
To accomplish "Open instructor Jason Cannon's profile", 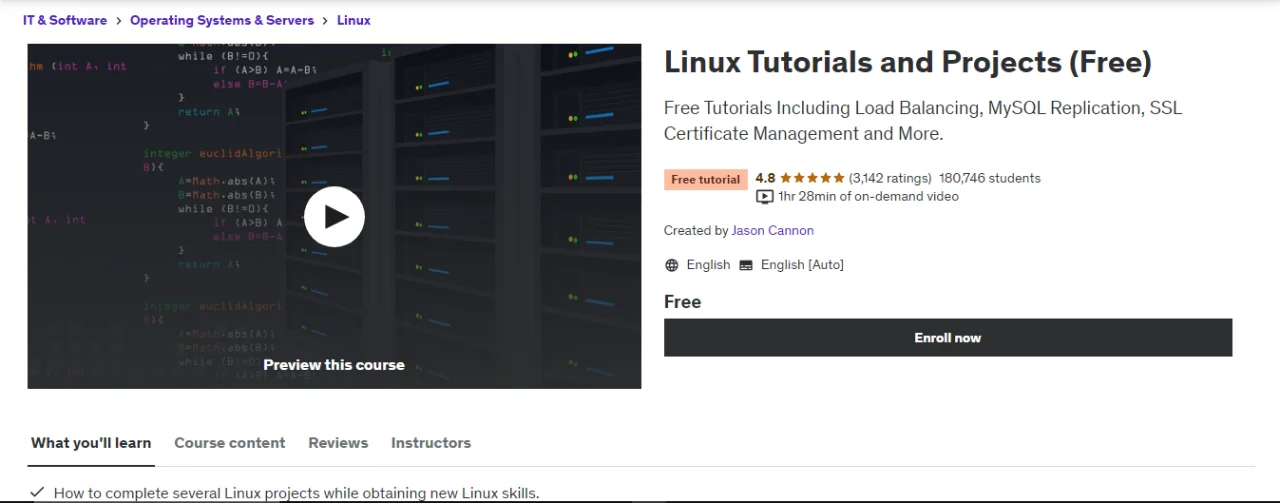I will click(773, 231).
